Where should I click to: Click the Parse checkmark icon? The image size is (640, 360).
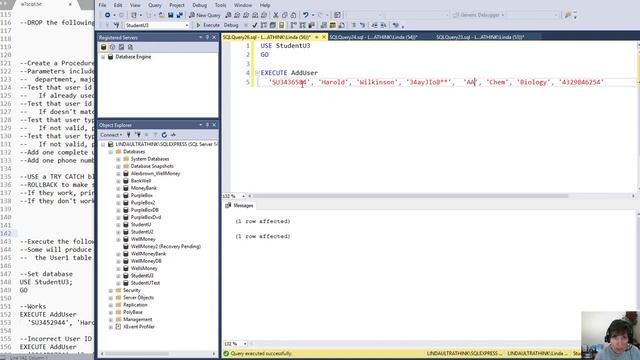[255, 25]
